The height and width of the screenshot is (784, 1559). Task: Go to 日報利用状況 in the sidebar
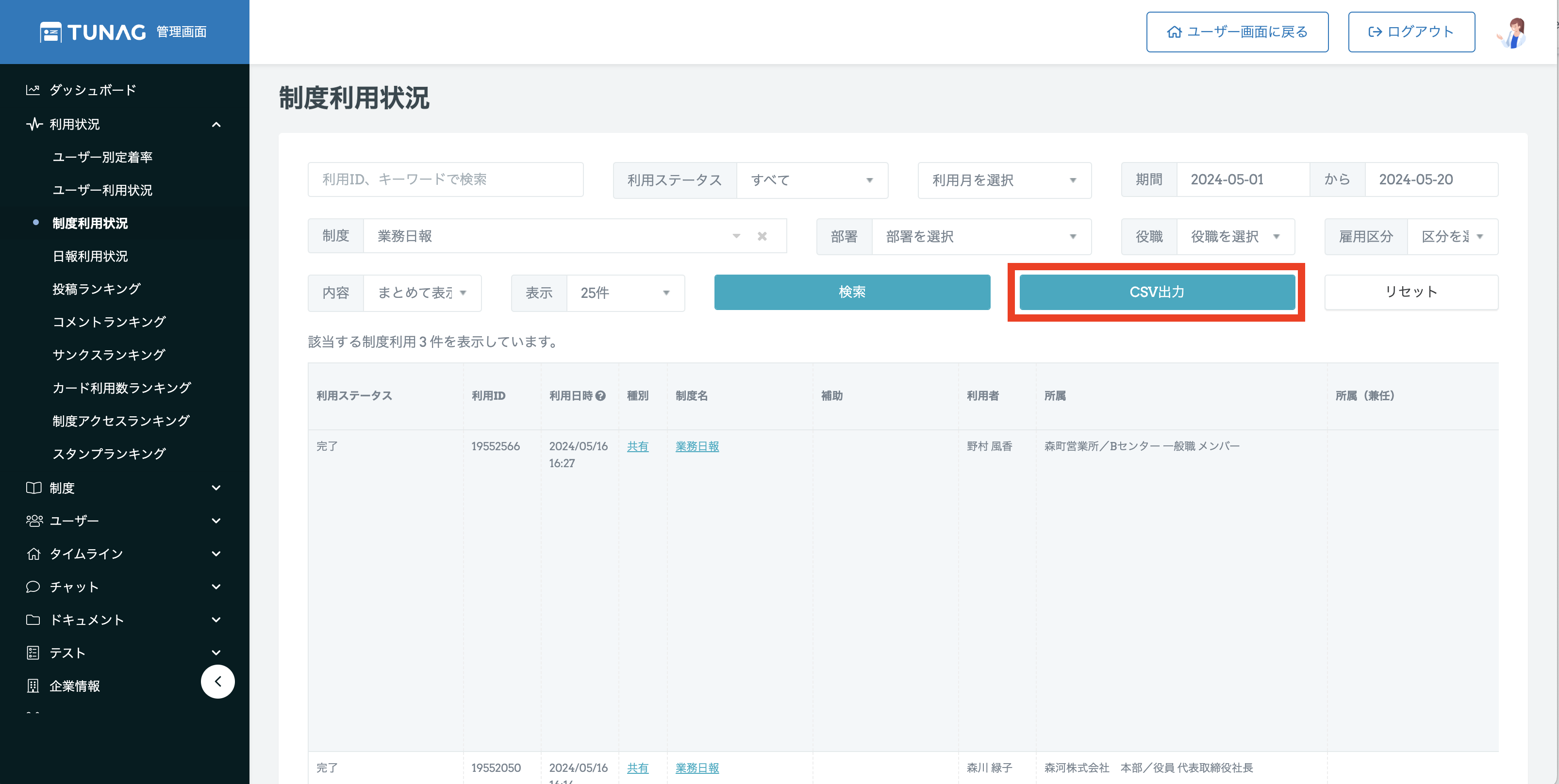[90, 256]
